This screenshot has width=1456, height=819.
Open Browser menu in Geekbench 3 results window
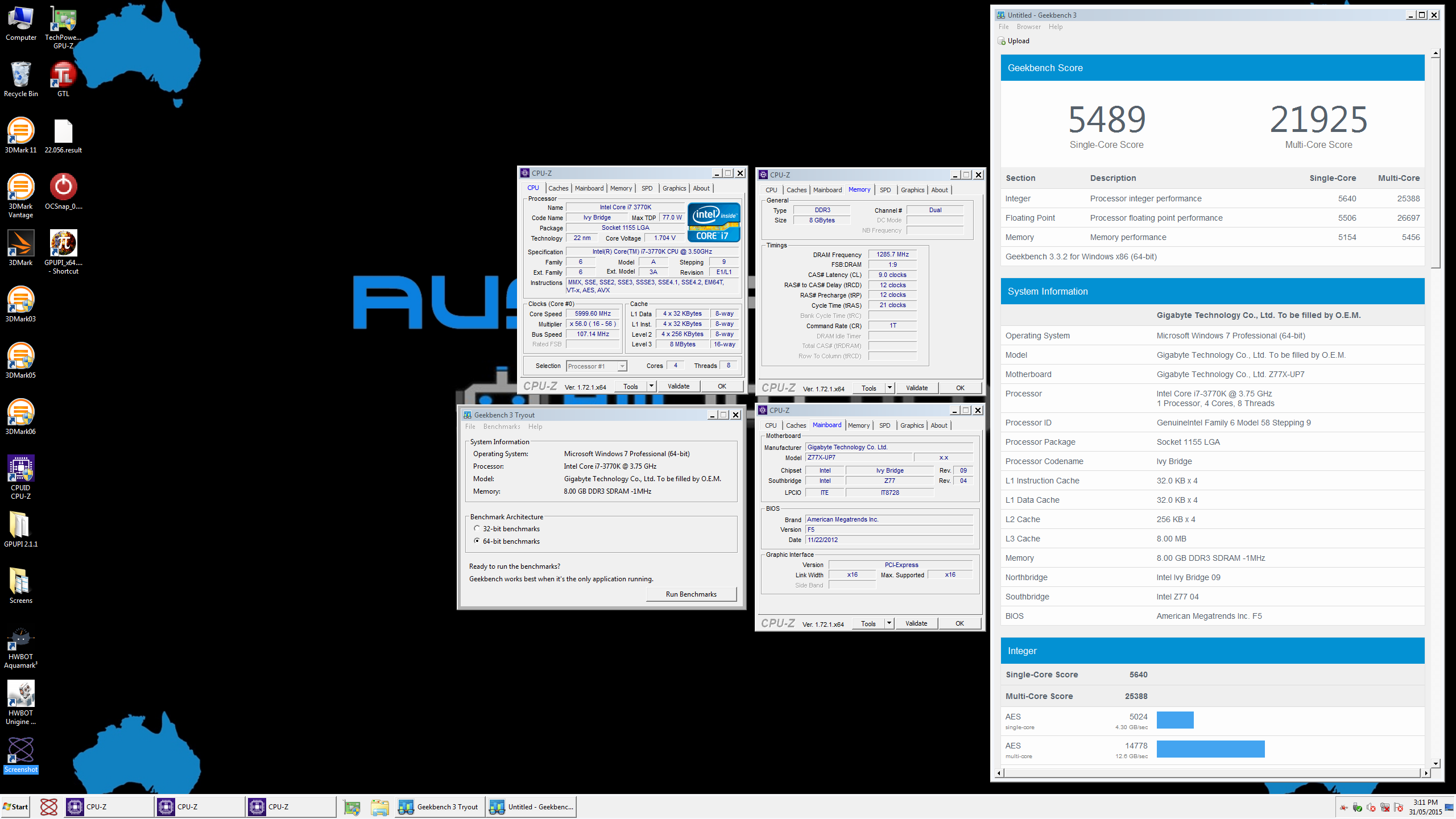pos(1028,27)
